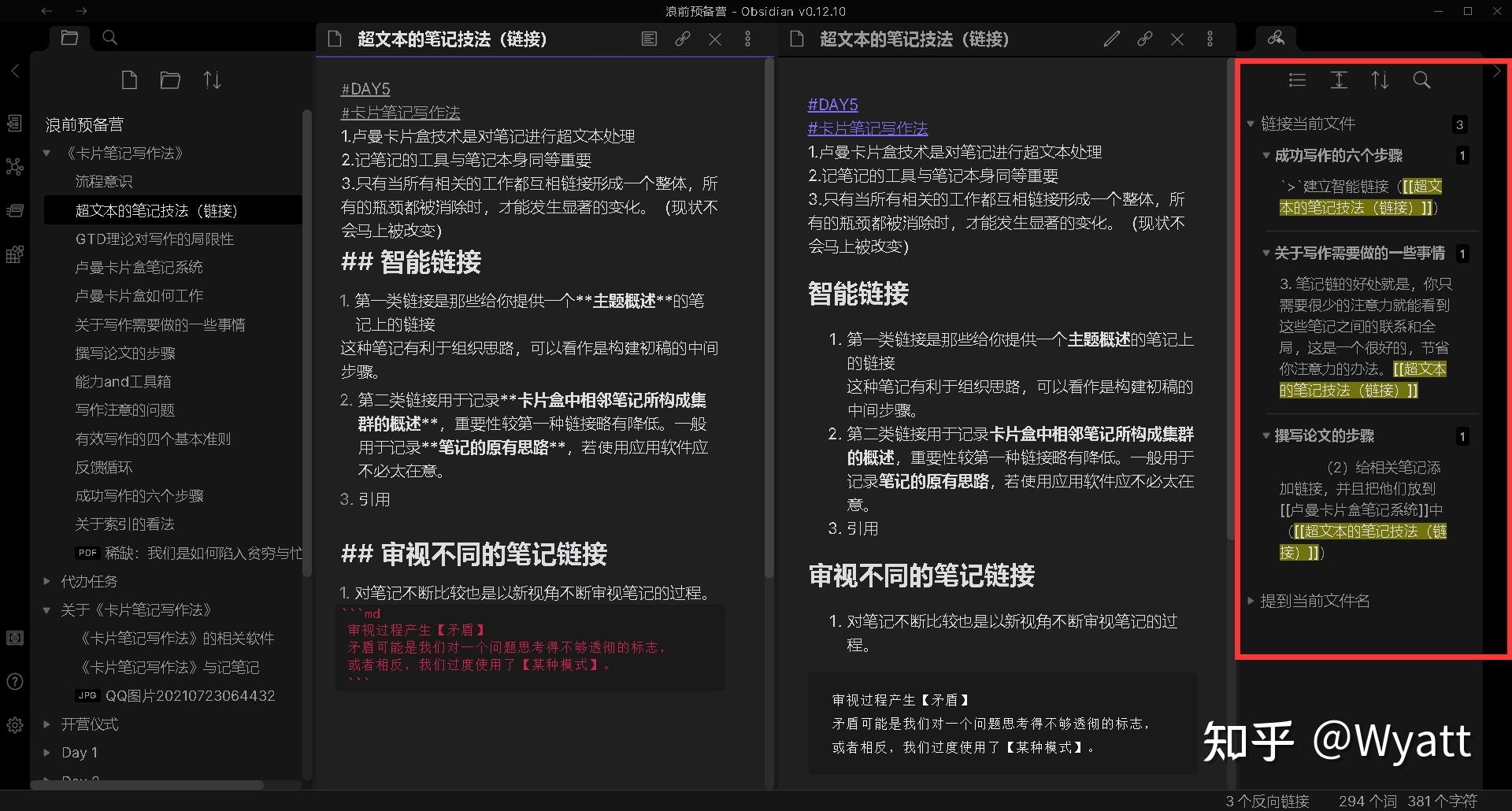Change file explorer sort order

click(212, 80)
